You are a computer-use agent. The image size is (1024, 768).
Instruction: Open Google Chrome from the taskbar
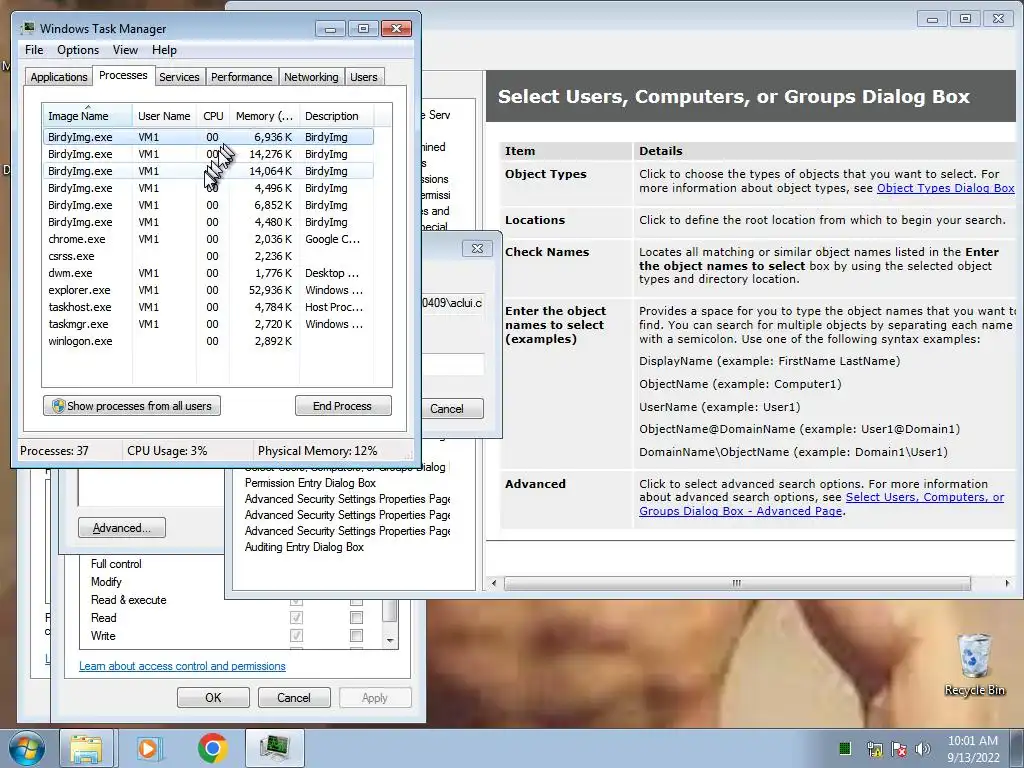point(212,748)
